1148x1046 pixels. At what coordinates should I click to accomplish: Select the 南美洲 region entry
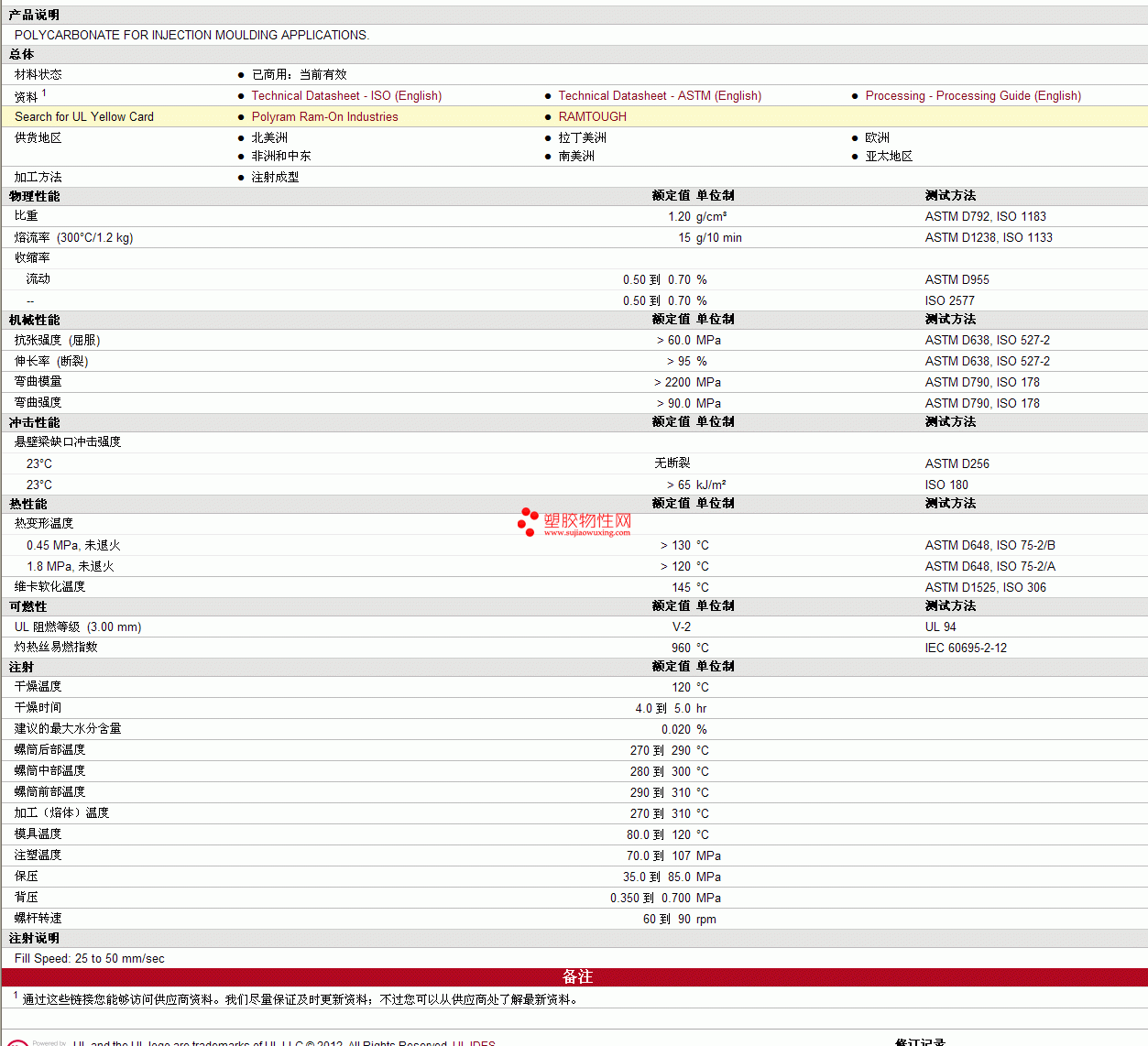coord(576,156)
